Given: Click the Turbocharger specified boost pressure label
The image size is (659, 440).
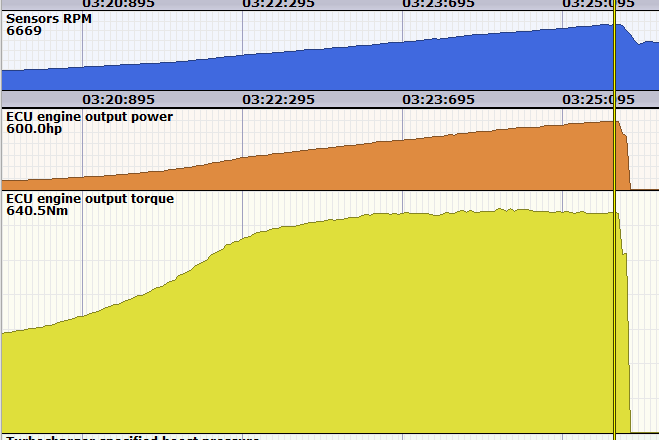Looking at the screenshot, I should tap(132, 437).
